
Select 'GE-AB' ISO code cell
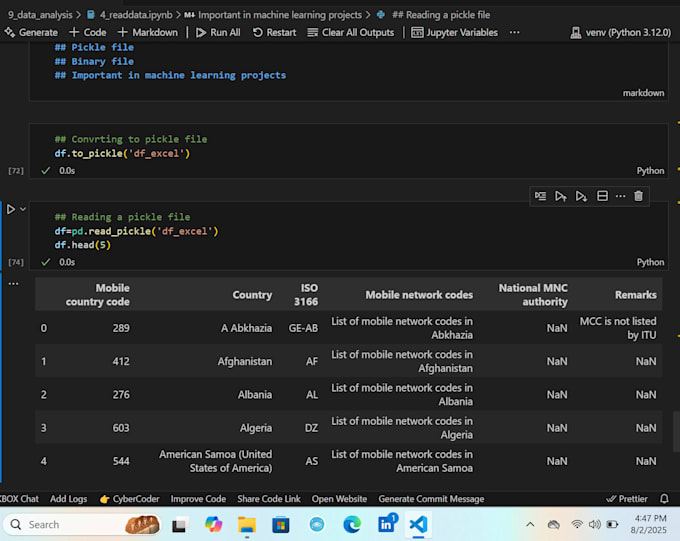[303, 328]
